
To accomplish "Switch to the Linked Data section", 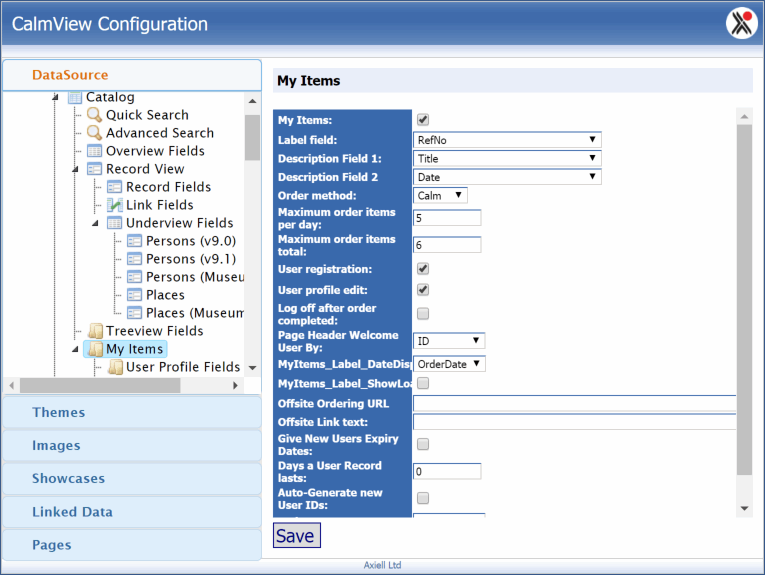I will pyautogui.click(x=132, y=512).
